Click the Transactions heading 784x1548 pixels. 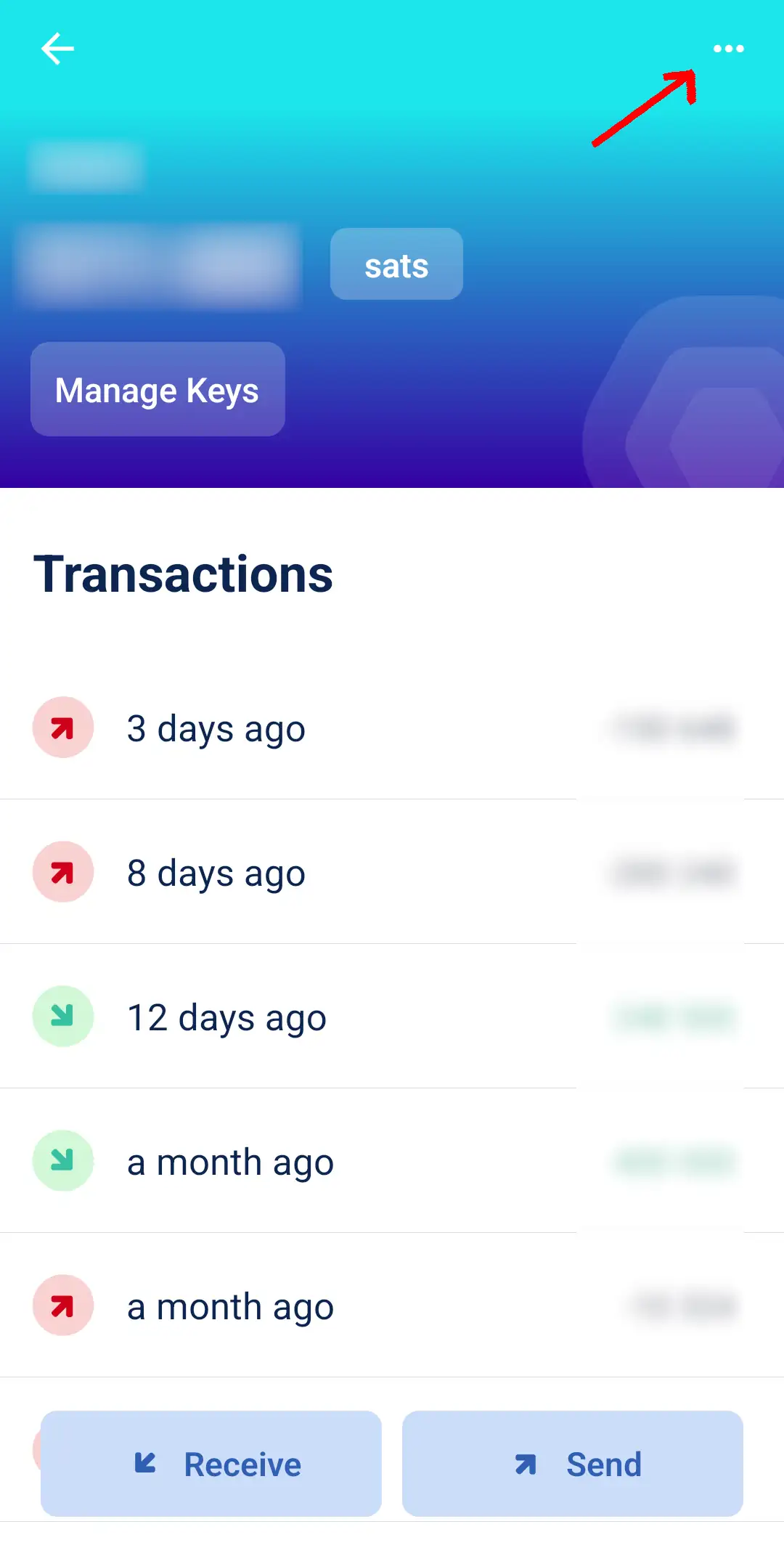[x=183, y=574]
